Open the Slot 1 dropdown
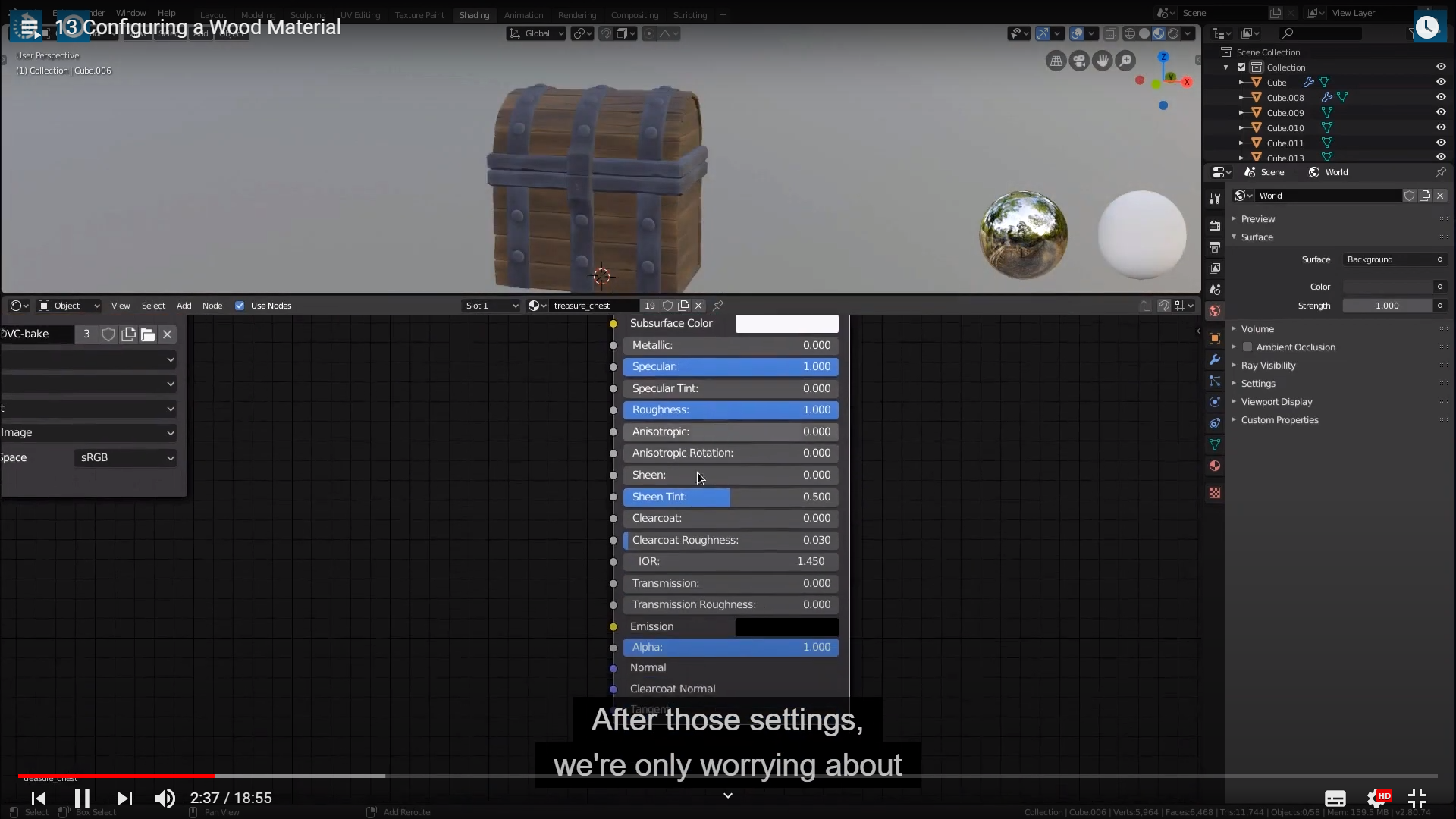This screenshot has height=819, width=1456. tap(491, 306)
